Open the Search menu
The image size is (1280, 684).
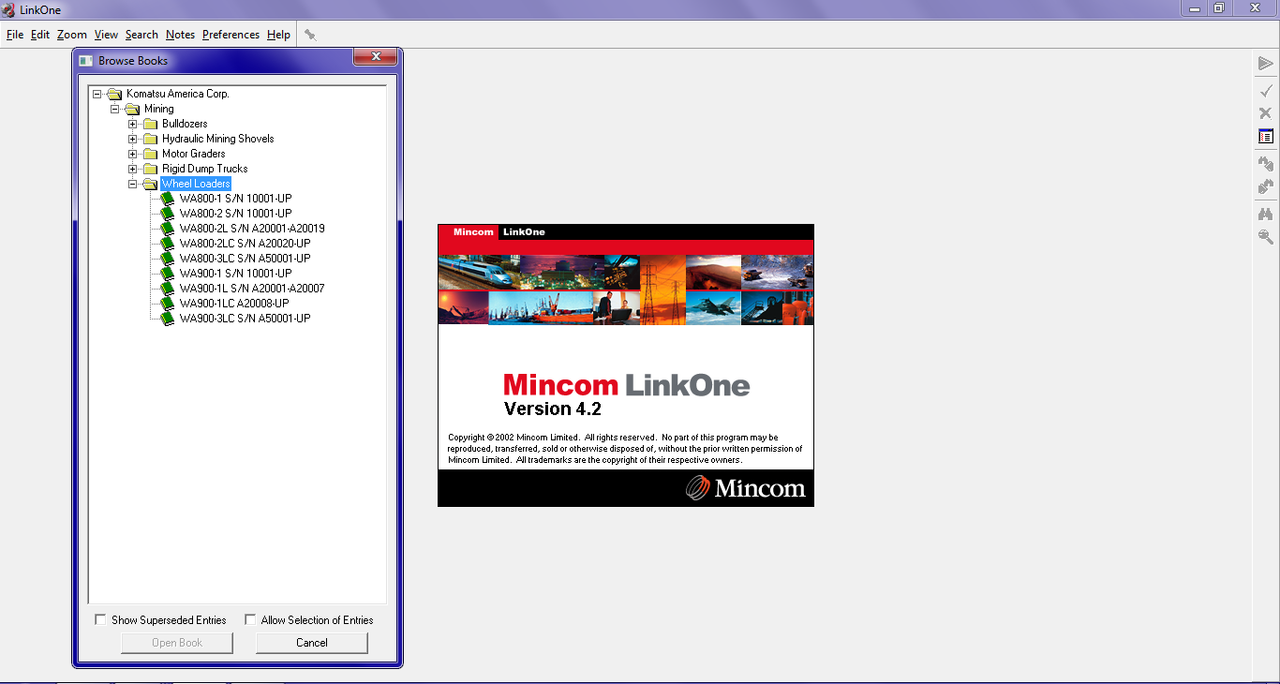point(142,35)
